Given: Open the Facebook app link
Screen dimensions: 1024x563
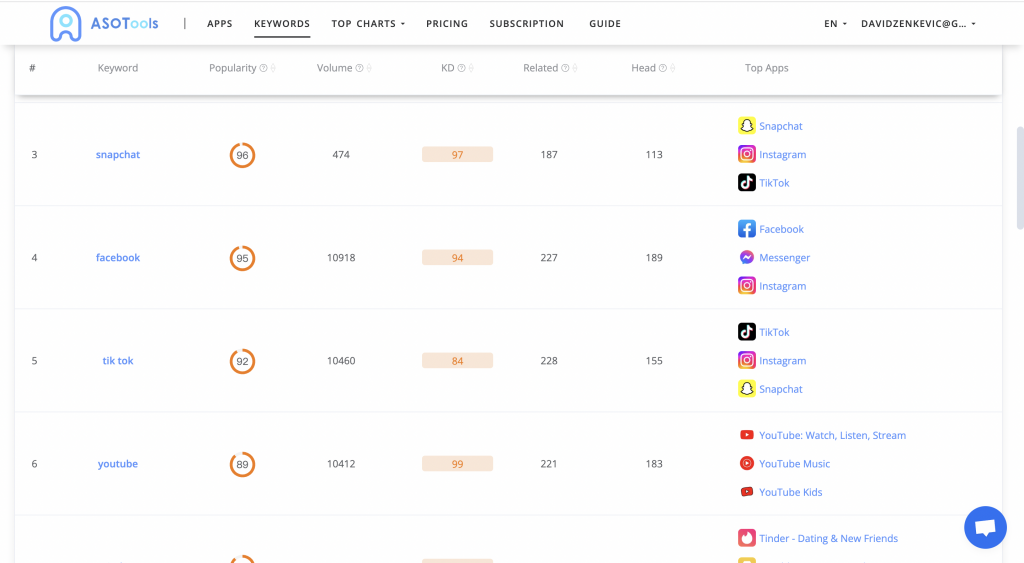Looking at the screenshot, I should (x=781, y=229).
